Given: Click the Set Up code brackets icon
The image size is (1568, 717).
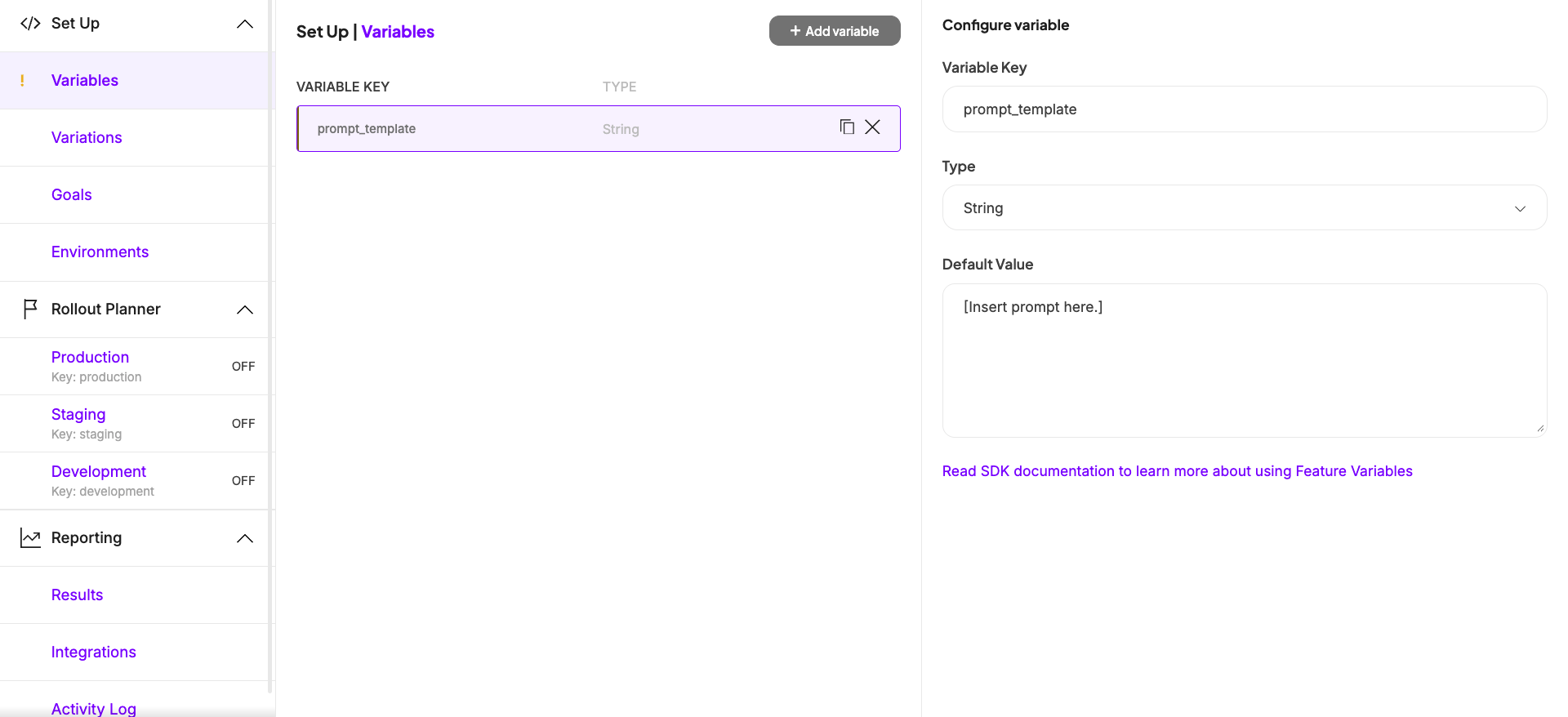Looking at the screenshot, I should pyautogui.click(x=30, y=24).
